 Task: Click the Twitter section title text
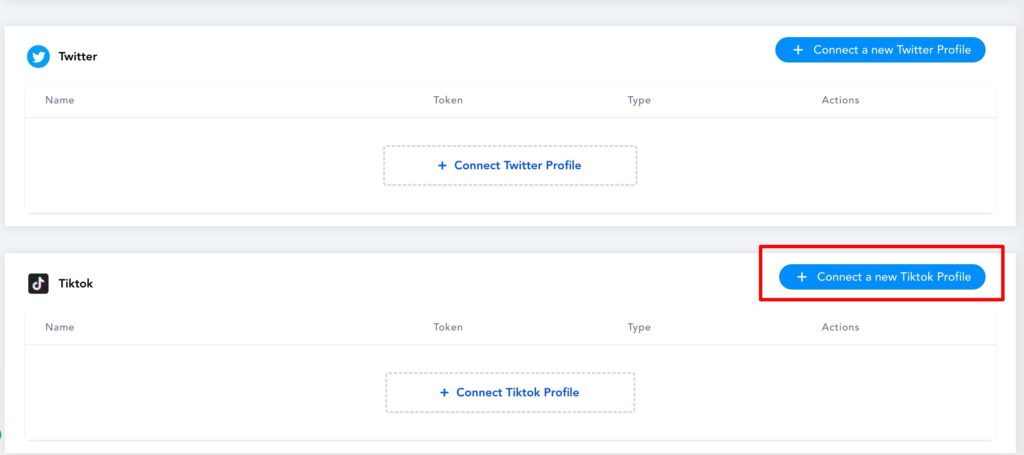coord(78,57)
